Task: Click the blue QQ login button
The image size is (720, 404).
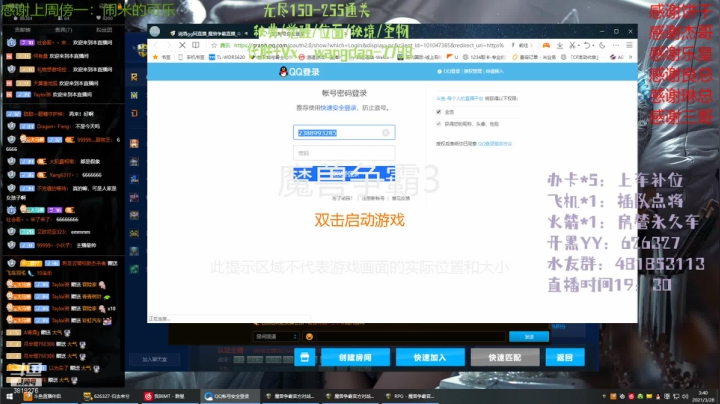Action: tap(344, 174)
